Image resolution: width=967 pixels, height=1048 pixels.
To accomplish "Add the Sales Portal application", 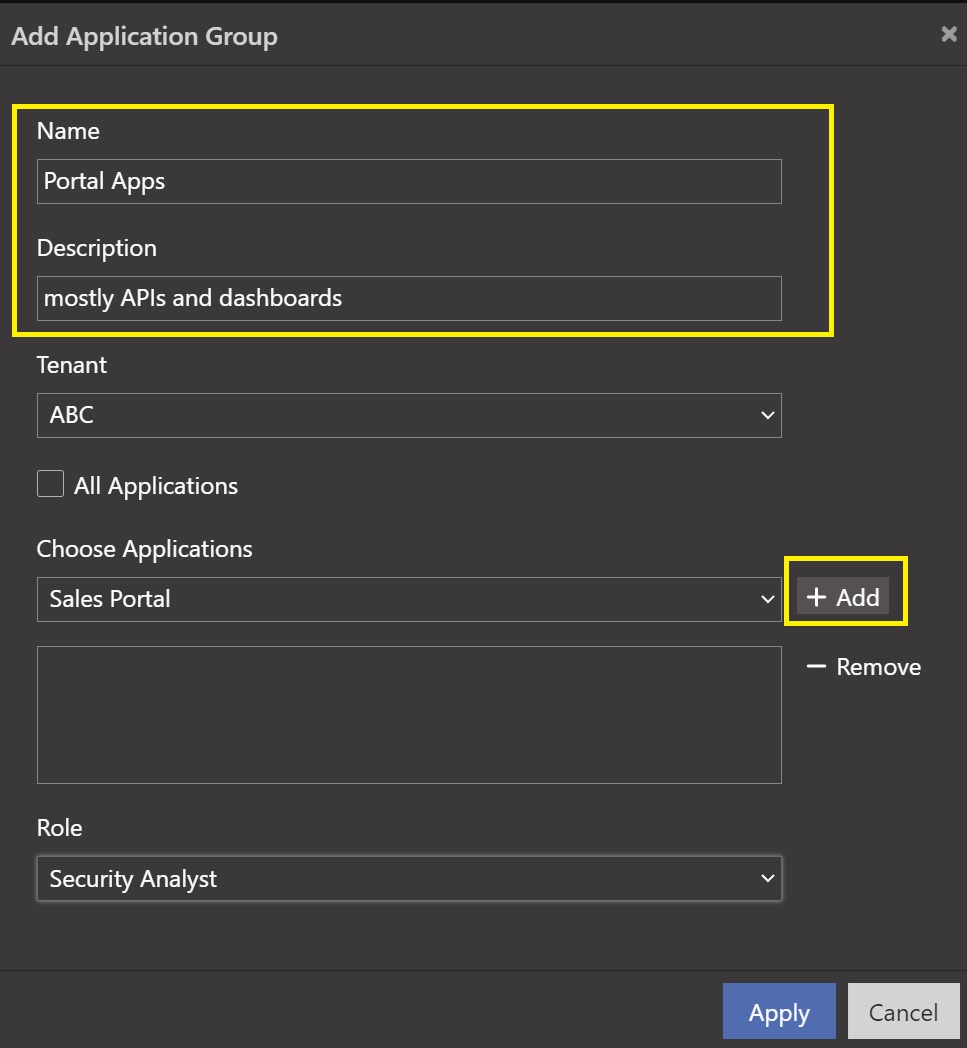I will click(x=844, y=598).
